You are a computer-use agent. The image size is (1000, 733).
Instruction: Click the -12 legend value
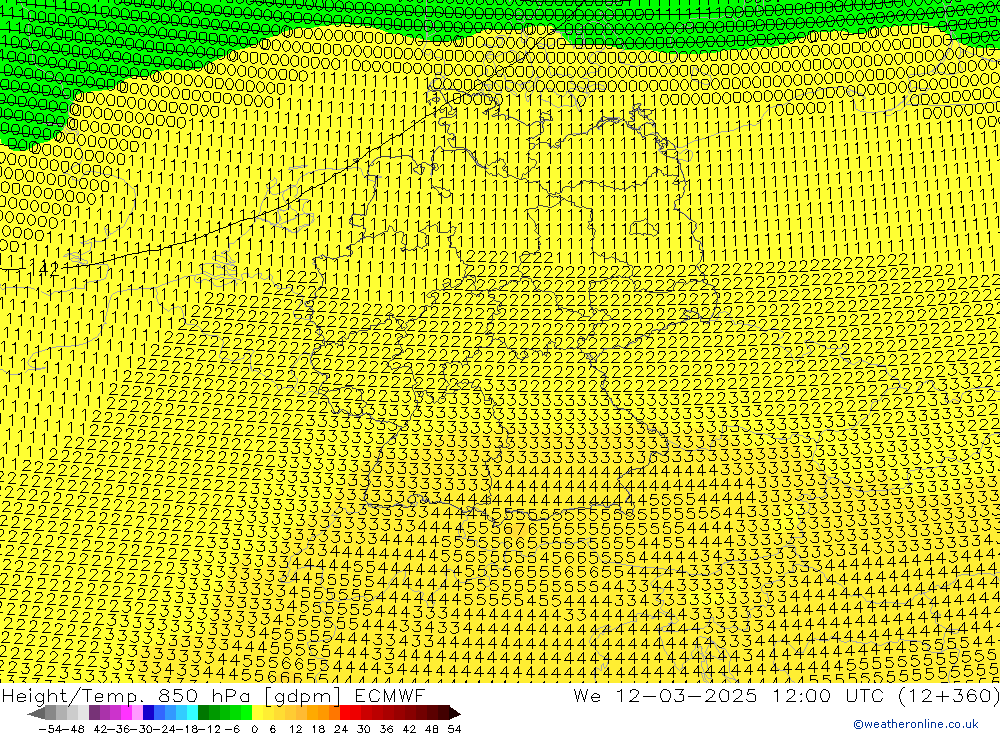[209, 729]
